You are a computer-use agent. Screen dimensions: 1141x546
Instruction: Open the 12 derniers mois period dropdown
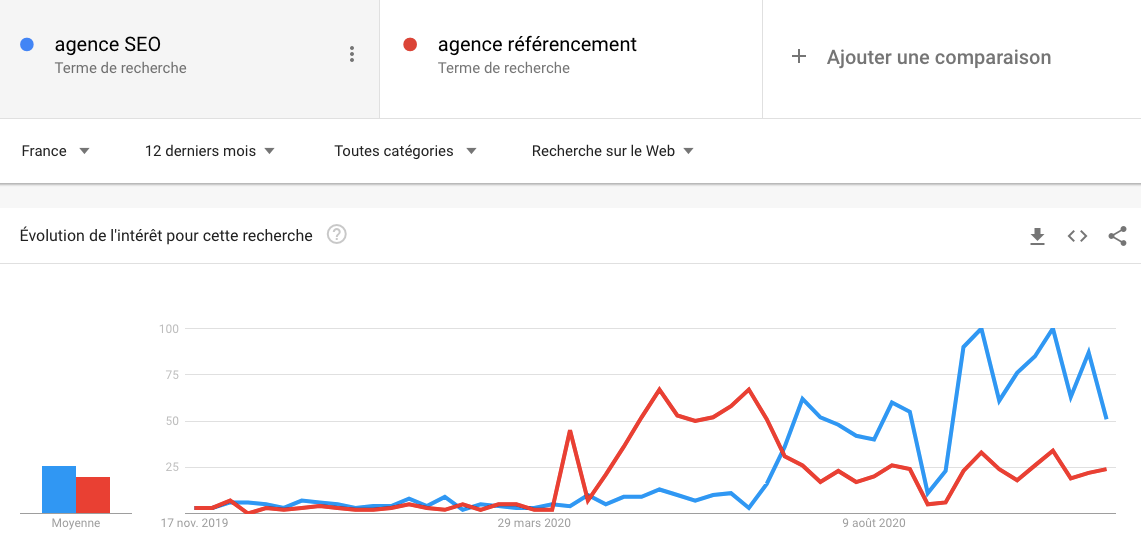click(210, 151)
